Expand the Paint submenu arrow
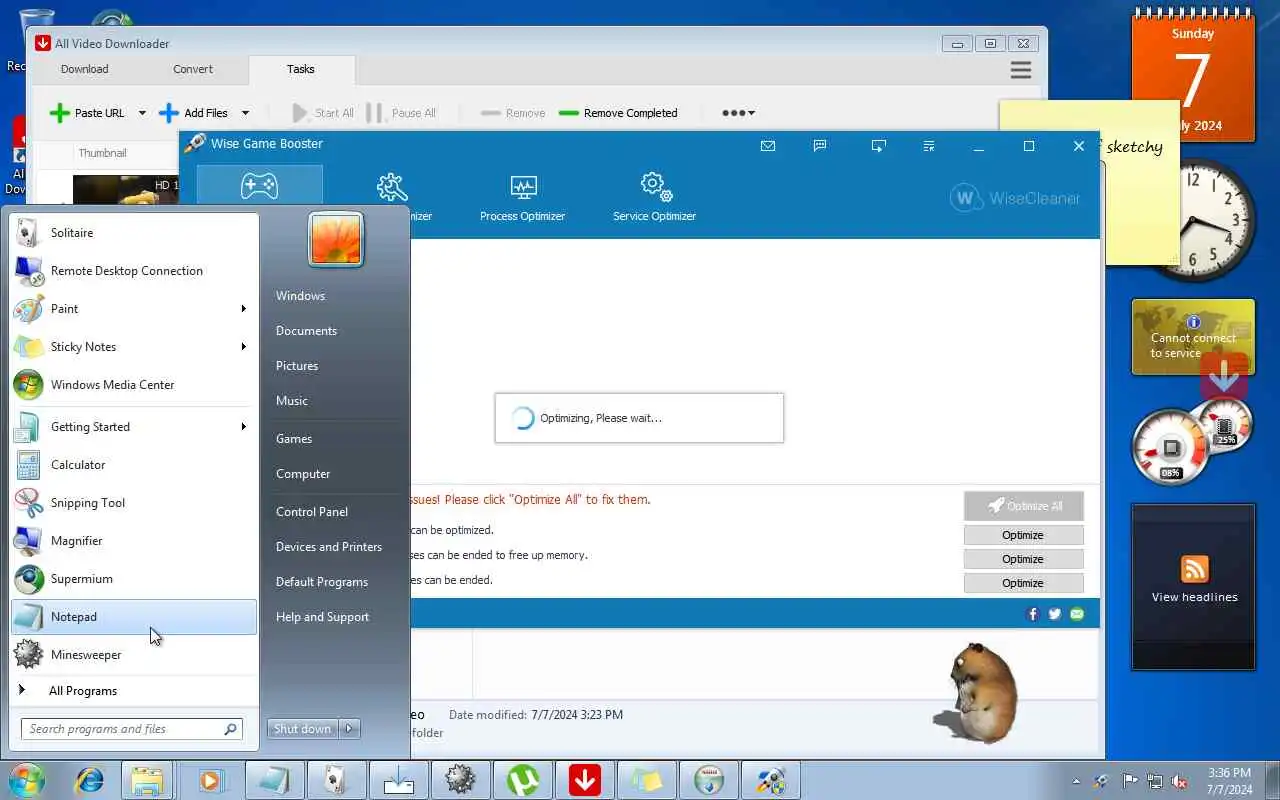The height and width of the screenshot is (800, 1280). click(243, 309)
